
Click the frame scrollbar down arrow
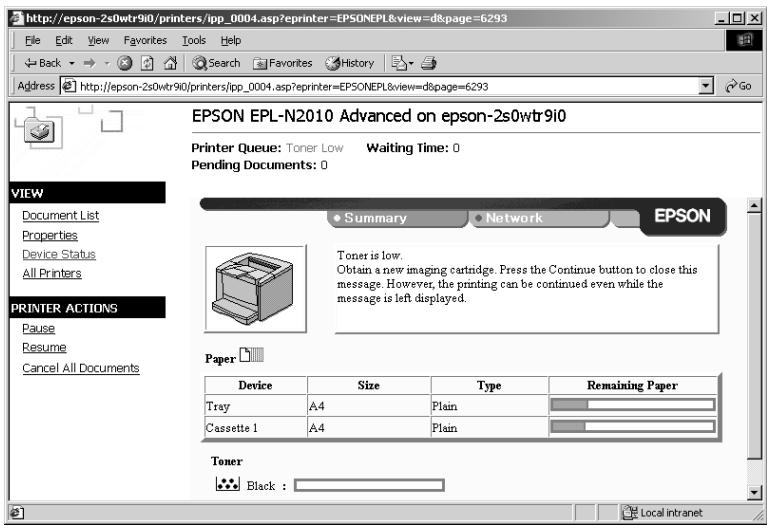[754, 492]
